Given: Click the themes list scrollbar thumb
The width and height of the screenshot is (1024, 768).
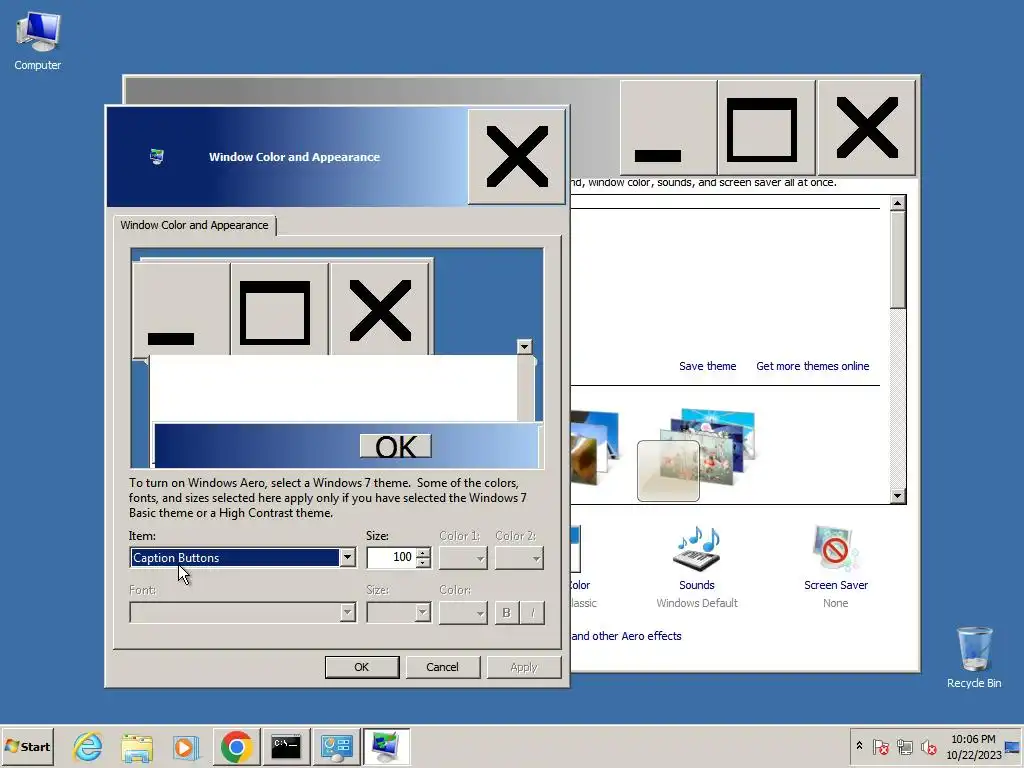Looking at the screenshot, I should [x=898, y=260].
